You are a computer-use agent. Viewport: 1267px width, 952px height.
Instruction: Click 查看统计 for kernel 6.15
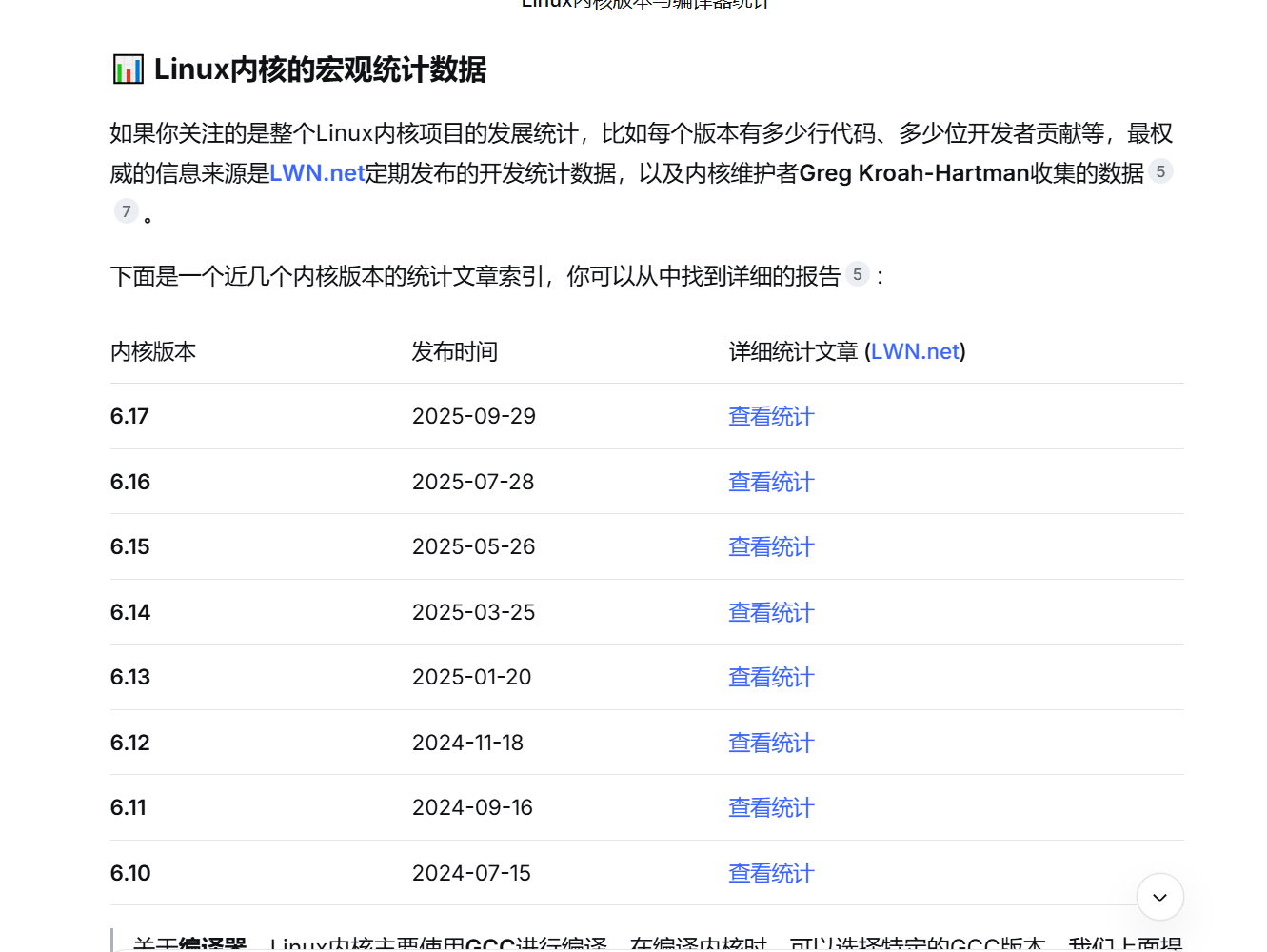(771, 546)
